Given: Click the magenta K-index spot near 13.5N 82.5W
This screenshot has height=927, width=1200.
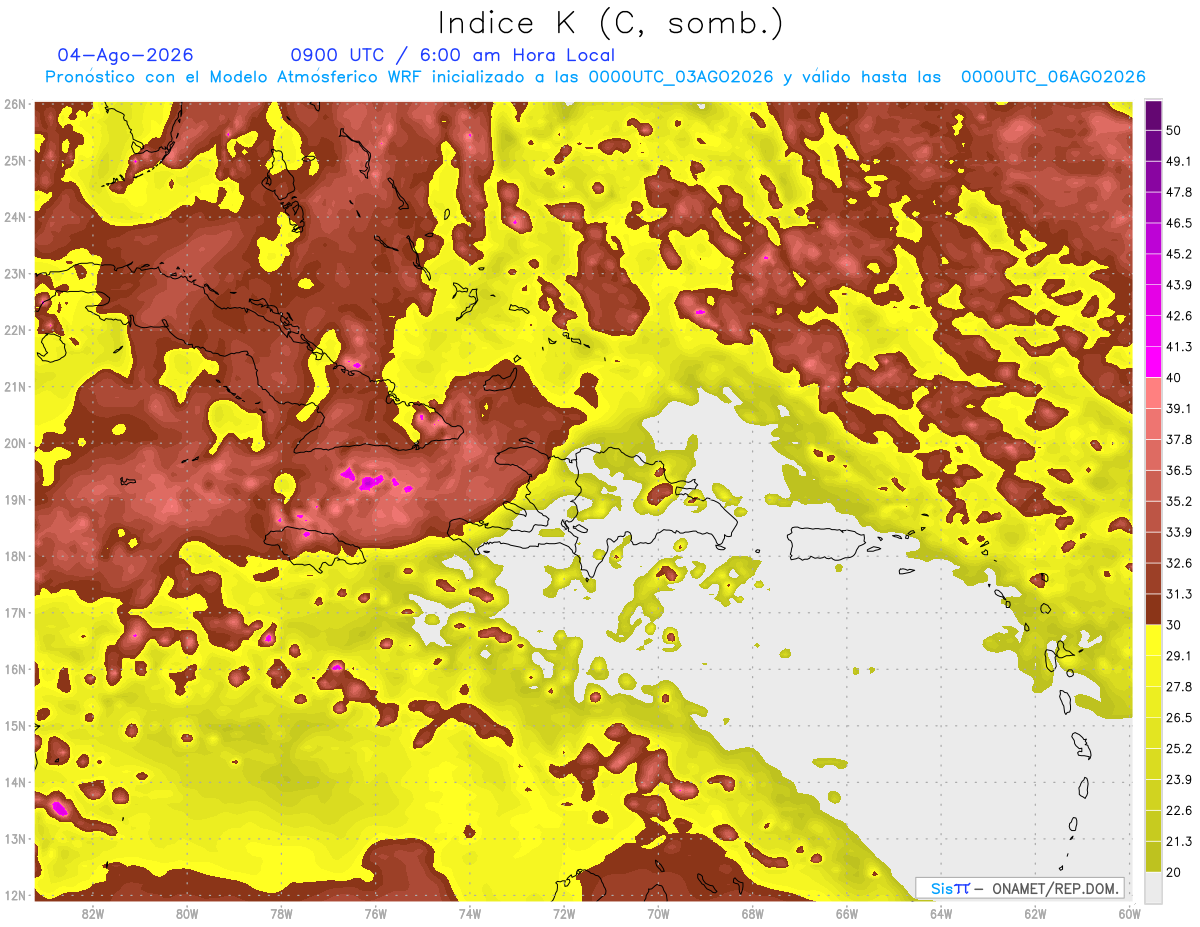Looking at the screenshot, I should [59, 807].
